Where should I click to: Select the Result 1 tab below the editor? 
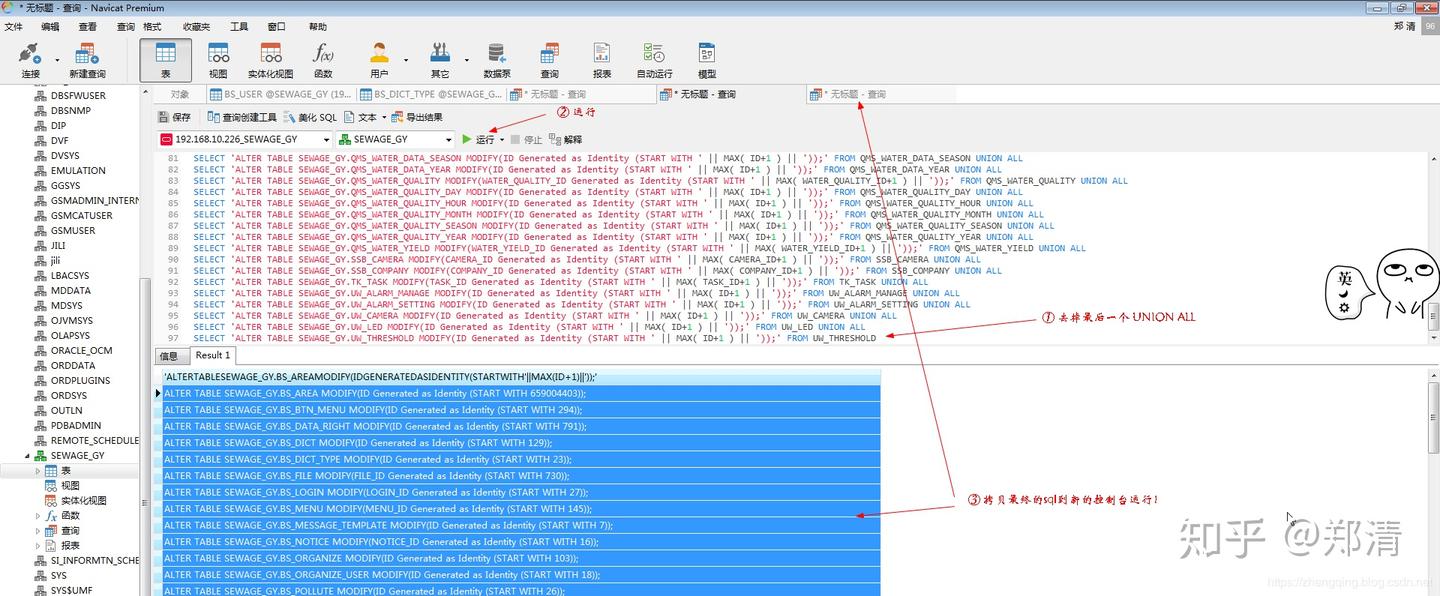(x=211, y=355)
